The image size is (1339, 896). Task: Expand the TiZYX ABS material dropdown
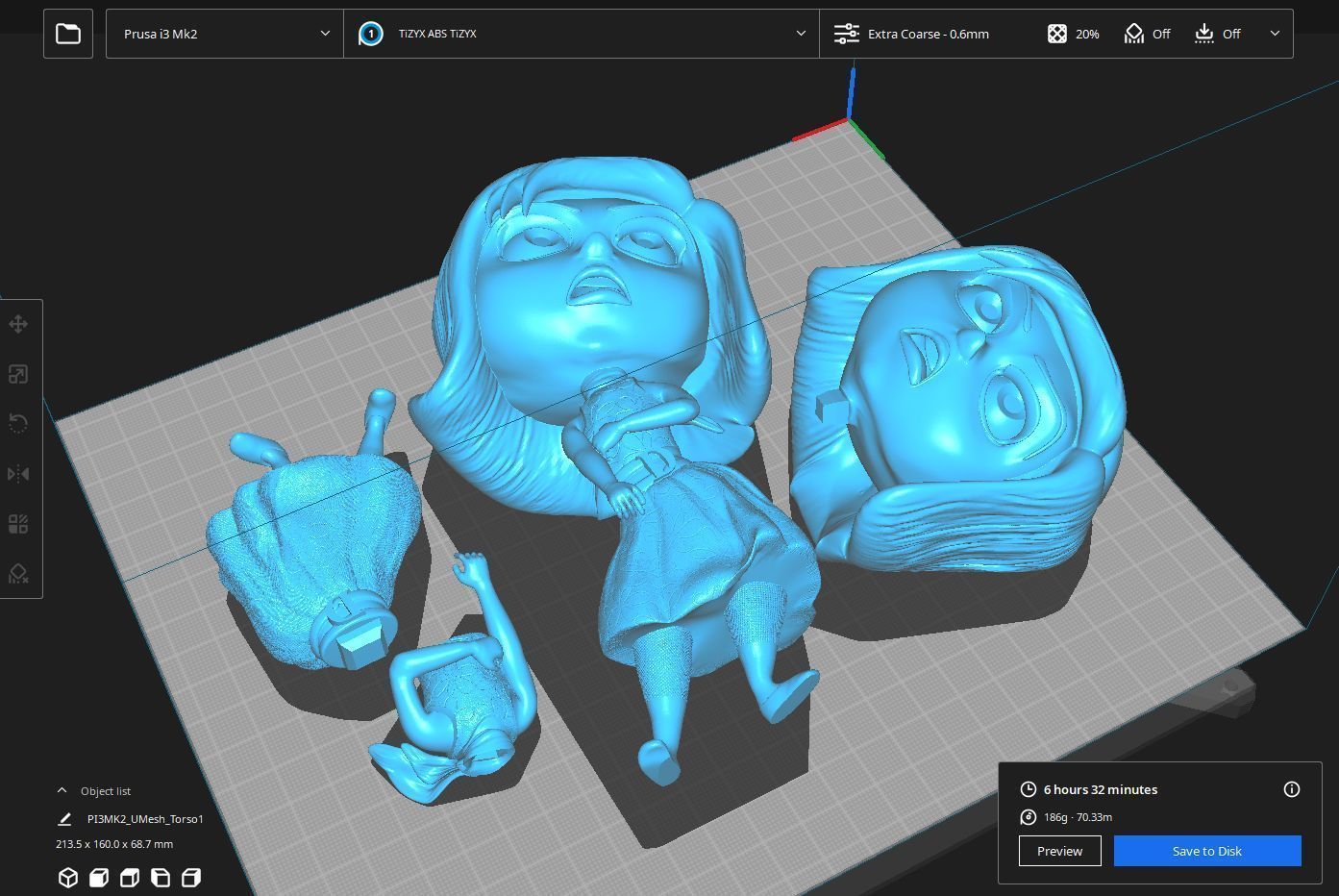[x=582, y=34]
